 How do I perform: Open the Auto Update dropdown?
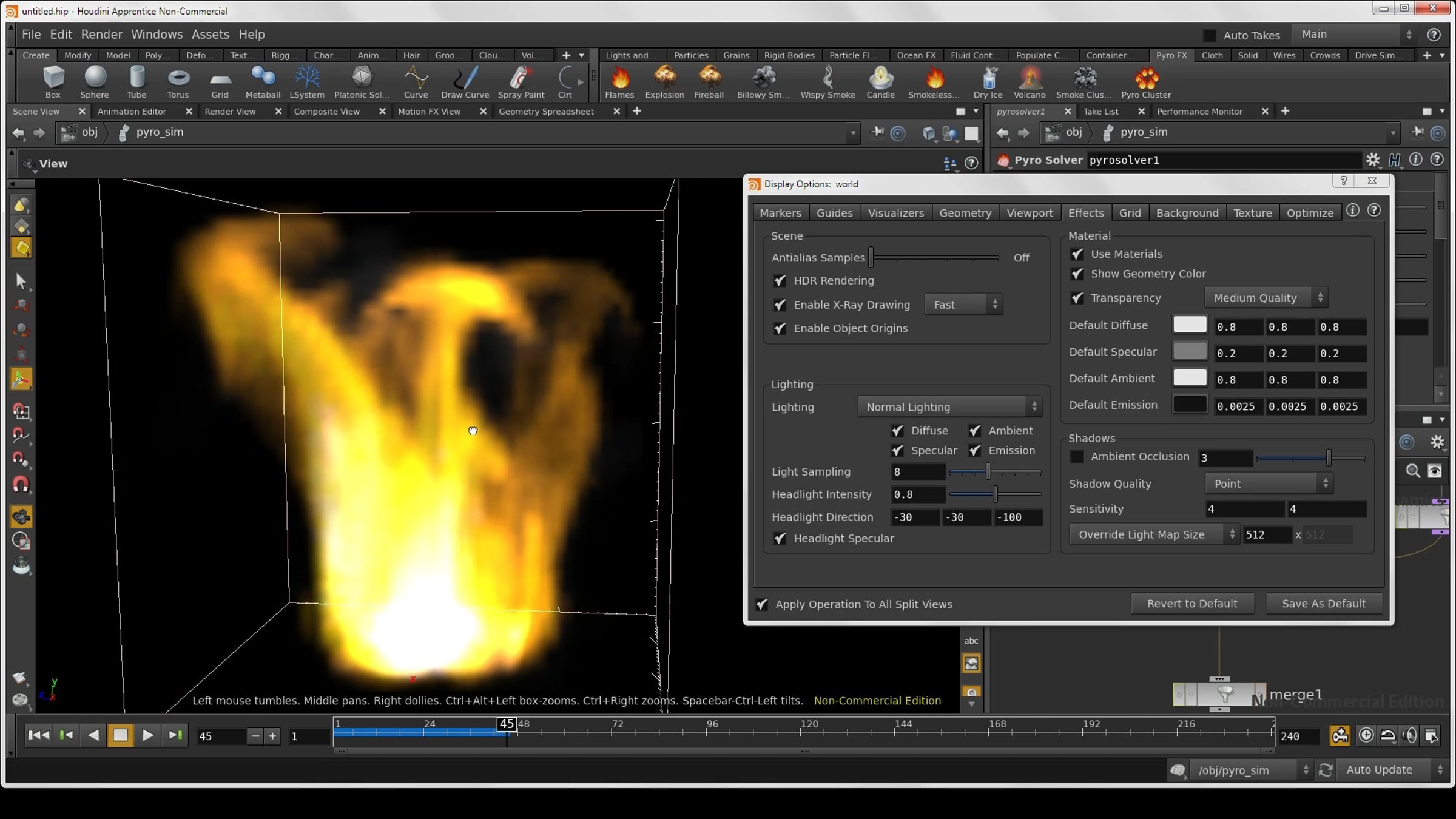point(1392,770)
